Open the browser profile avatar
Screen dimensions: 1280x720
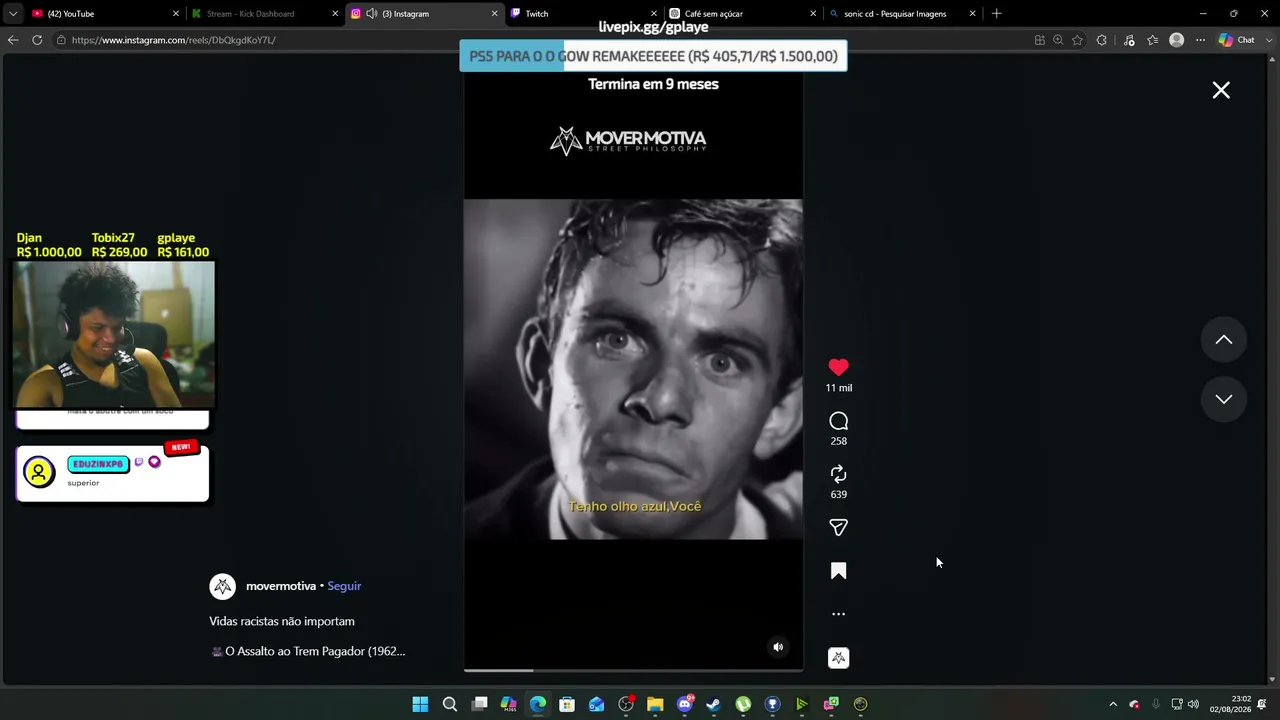(x=1177, y=40)
